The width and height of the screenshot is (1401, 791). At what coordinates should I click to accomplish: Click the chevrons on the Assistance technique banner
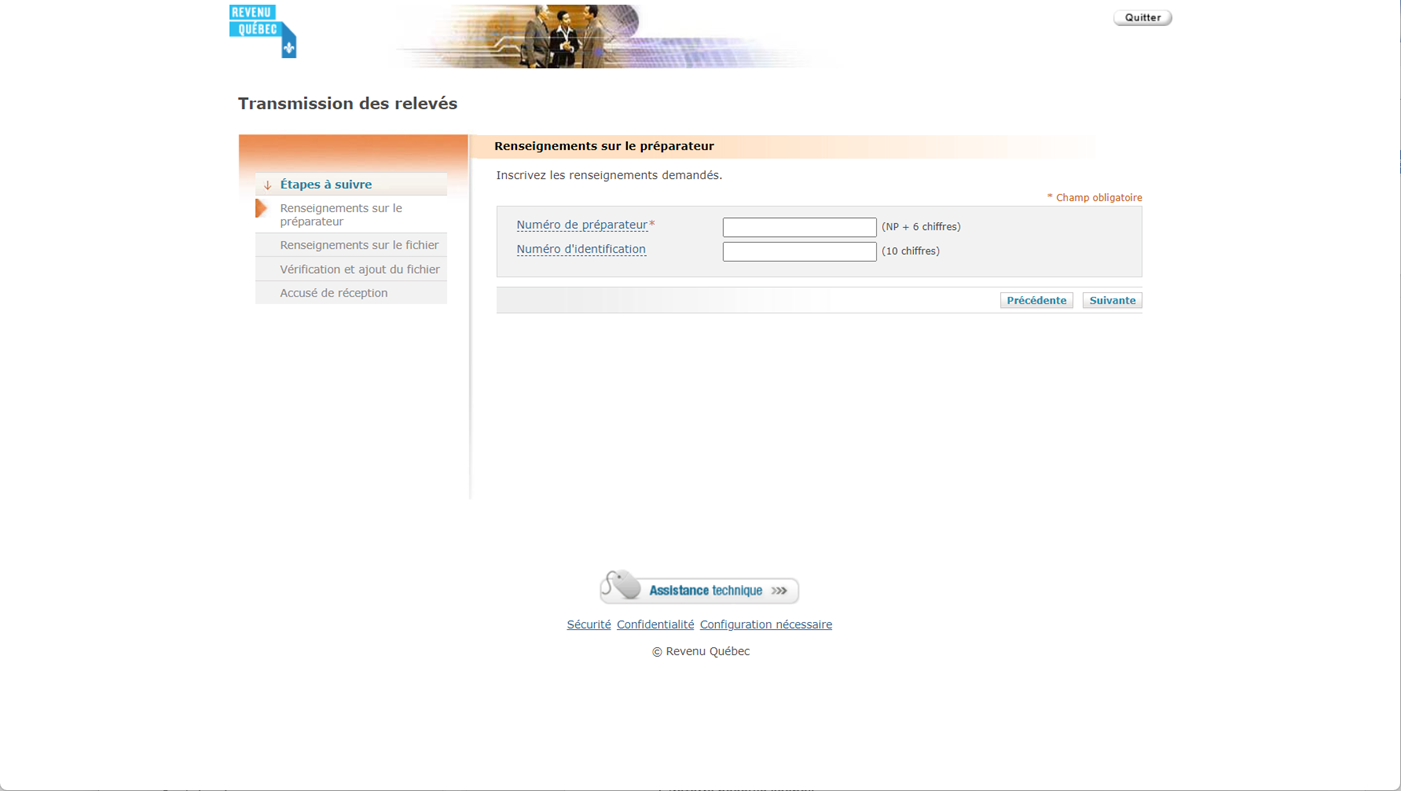pyautogui.click(x=778, y=590)
